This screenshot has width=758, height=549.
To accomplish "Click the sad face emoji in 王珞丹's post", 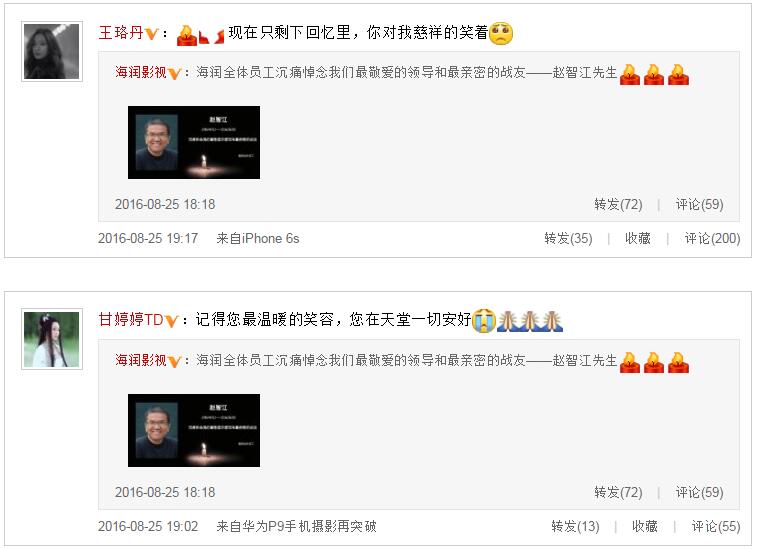I will pyautogui.click(x=501, y=33).
